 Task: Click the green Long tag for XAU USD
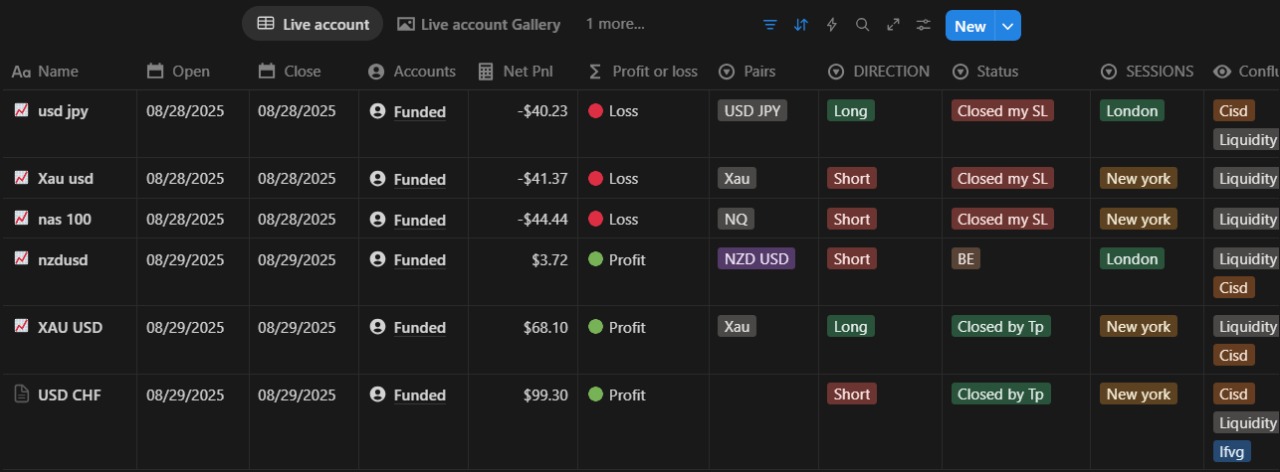[850, 327]
